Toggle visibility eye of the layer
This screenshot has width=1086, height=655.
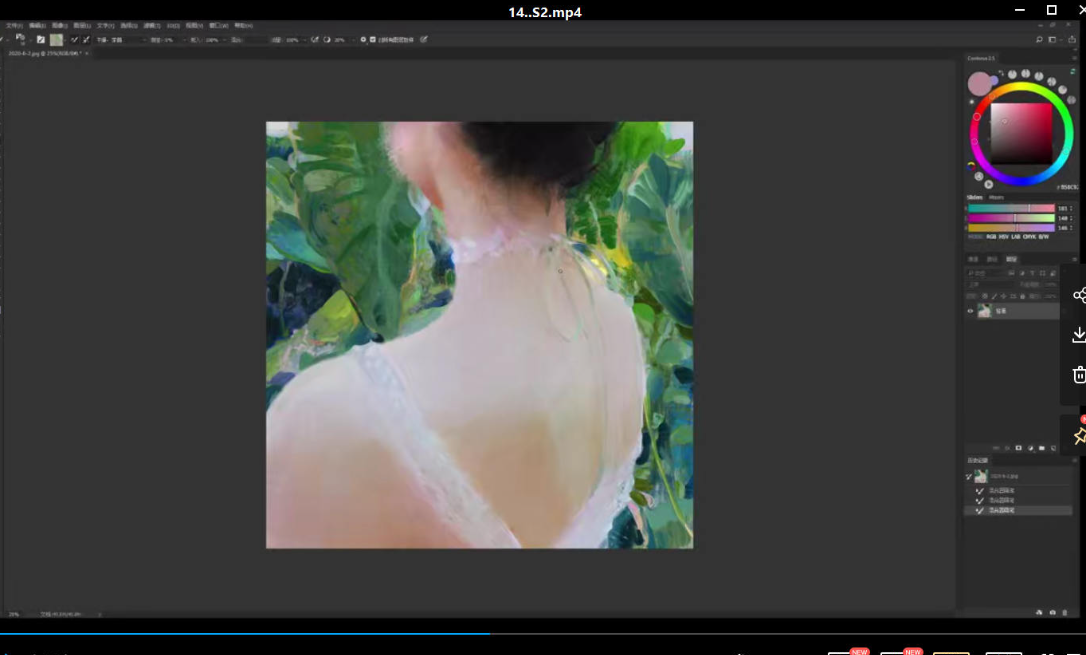point(970,311)
